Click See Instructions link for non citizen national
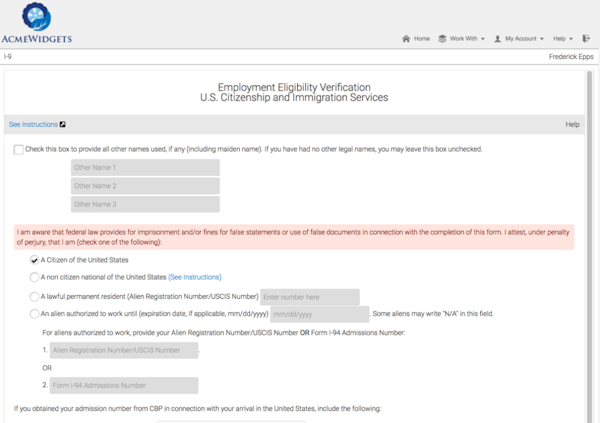 [x=195, y=277]
